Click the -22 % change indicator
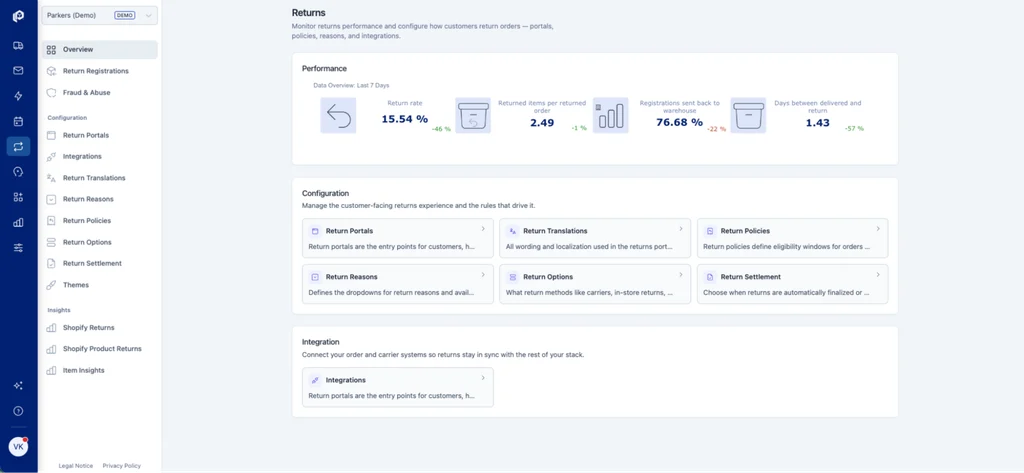This screenshot has width=1024, height=473. coord(716,129)
